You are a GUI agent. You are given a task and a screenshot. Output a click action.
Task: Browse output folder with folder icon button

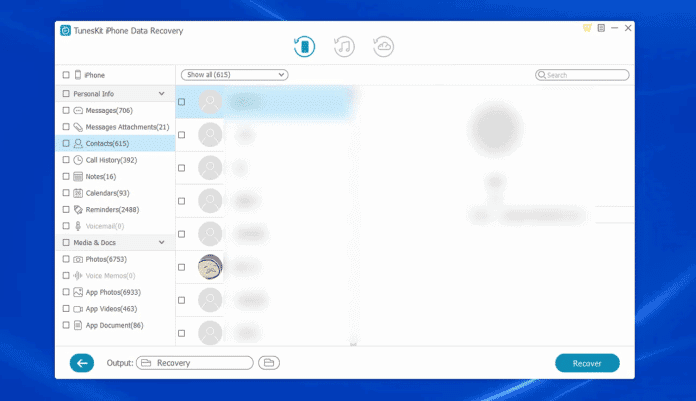point(269,363)
